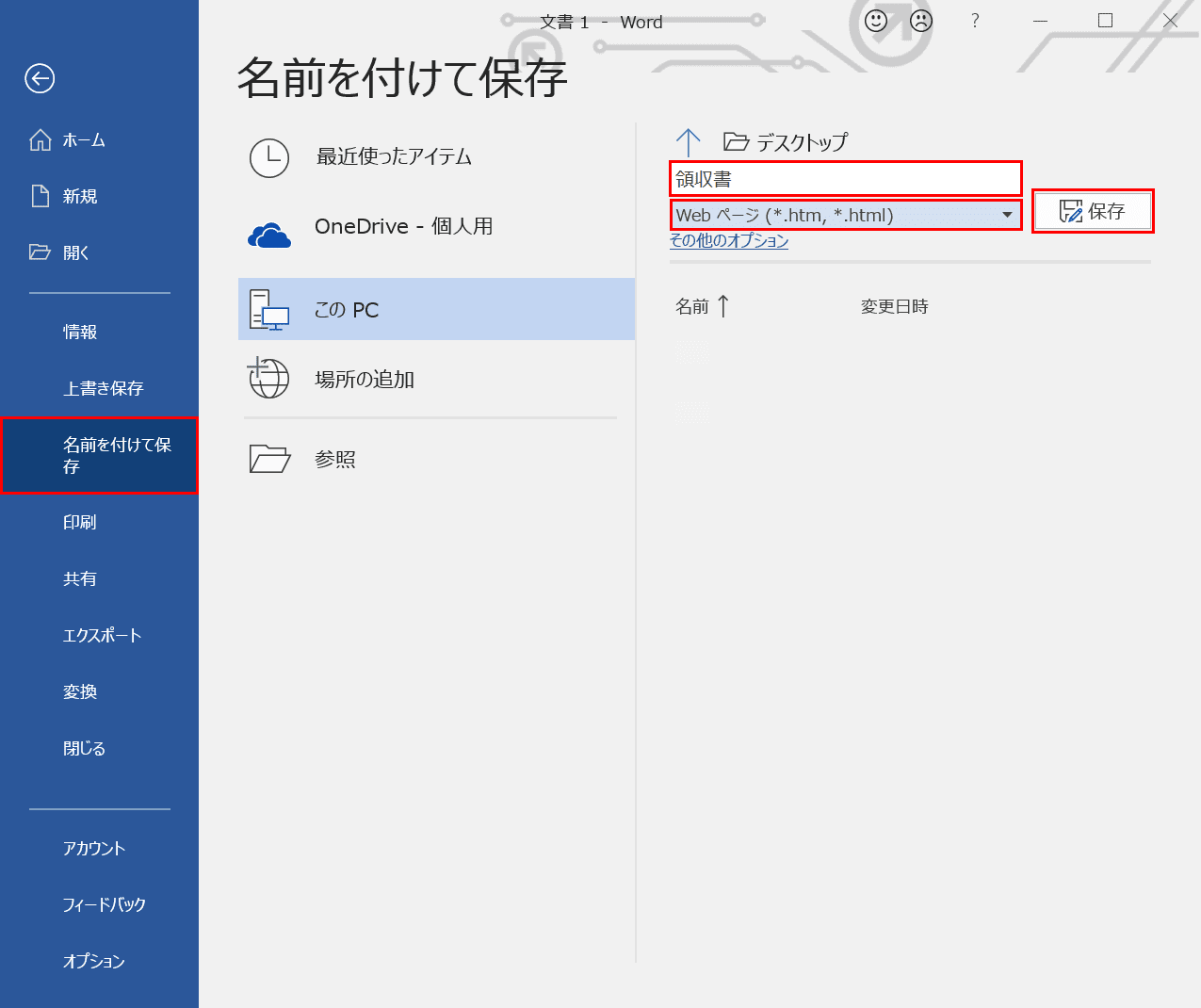
Task: Click the Open folder icon in sidebar
Action: coord(41,252)
